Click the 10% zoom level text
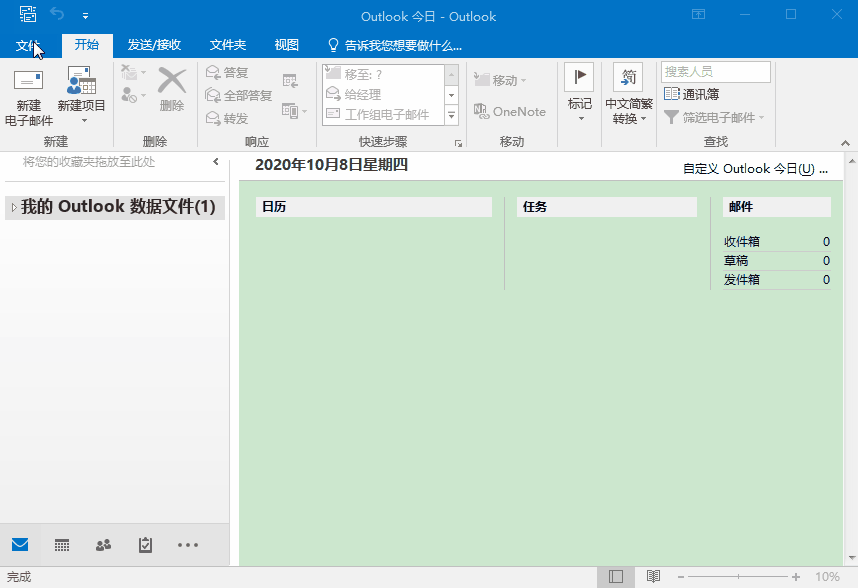Screen dimensions: 858x588 coord(827,577)
